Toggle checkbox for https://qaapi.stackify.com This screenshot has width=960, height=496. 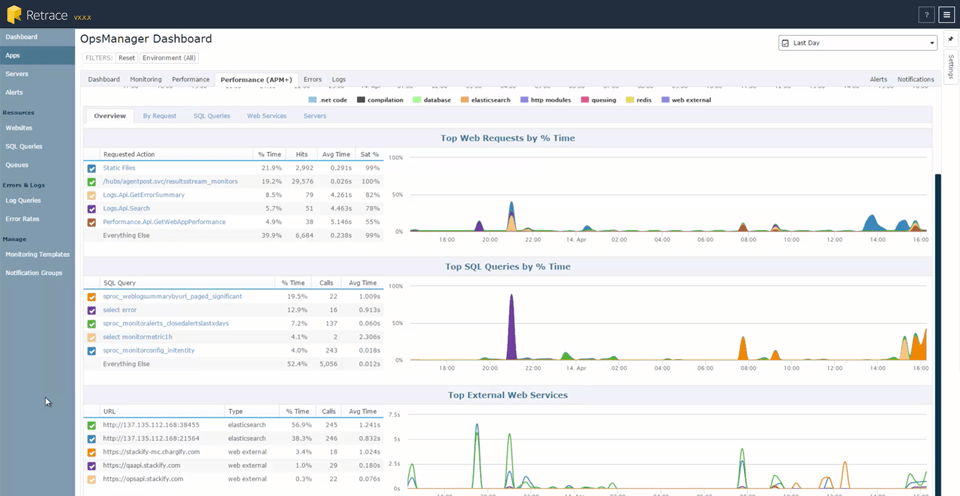[92, 465]
